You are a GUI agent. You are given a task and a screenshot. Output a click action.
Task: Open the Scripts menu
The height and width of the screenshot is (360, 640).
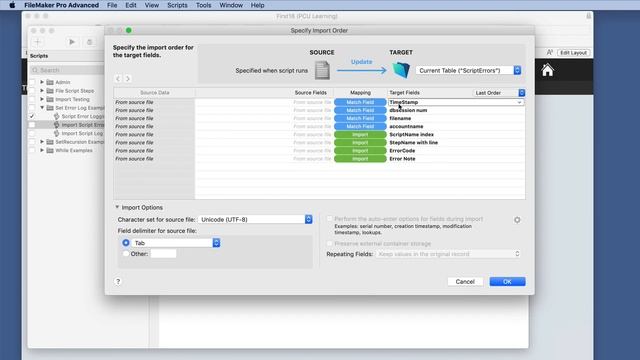(x=177, y=5)
